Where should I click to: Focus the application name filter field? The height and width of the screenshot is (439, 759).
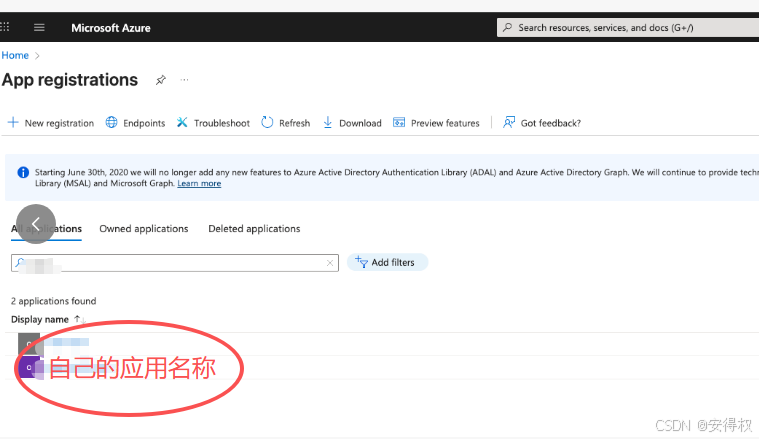click(x=175, y=263)
